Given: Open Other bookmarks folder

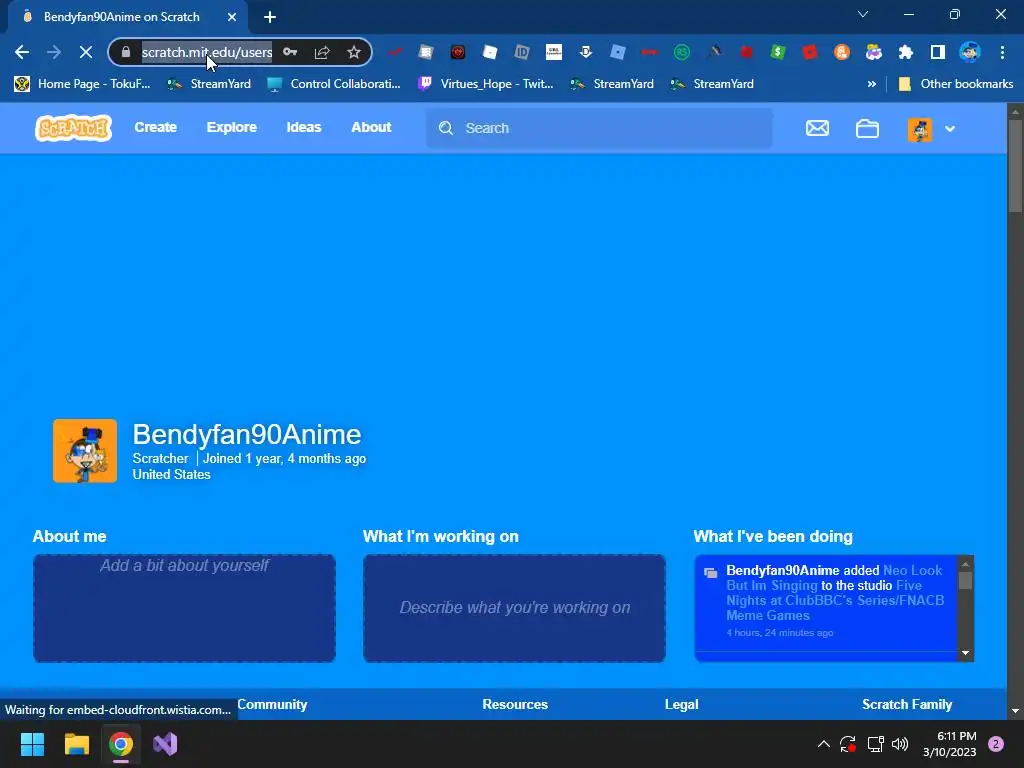Looking at the screenshot, I should (x=955, y=84).
